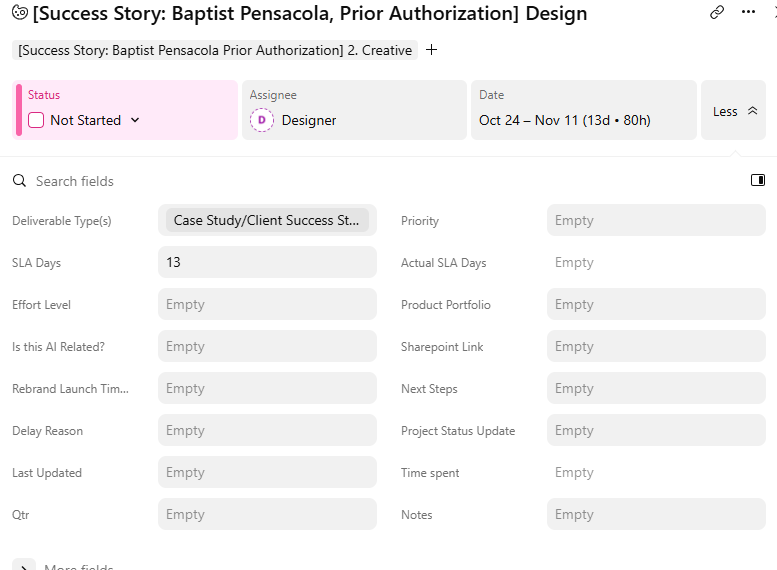Toggle the side panel layout icon
Screen dimensions: 777x570
[x=758, y=180]
